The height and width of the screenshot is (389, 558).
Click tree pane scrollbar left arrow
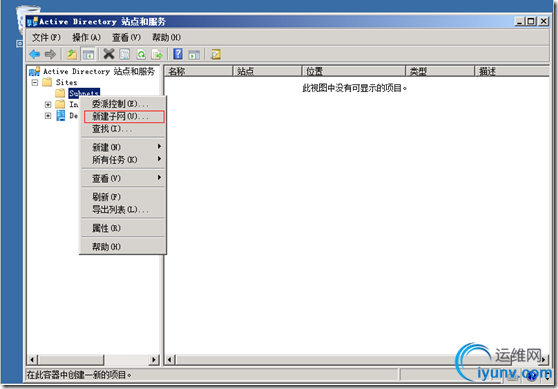click(32, 360)
